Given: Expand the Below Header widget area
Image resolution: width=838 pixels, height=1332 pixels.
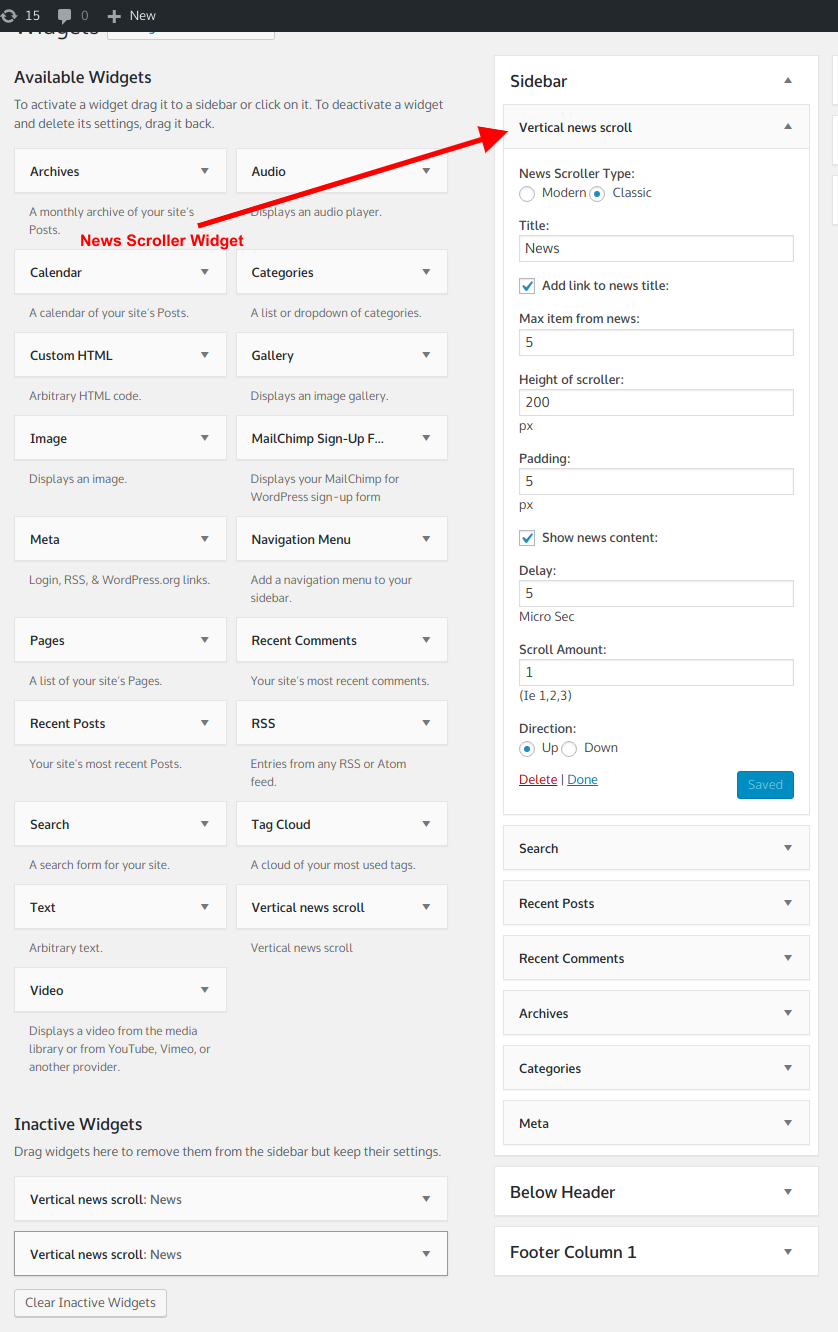Looking at the screenshot, I should (x=788, y=1192).
